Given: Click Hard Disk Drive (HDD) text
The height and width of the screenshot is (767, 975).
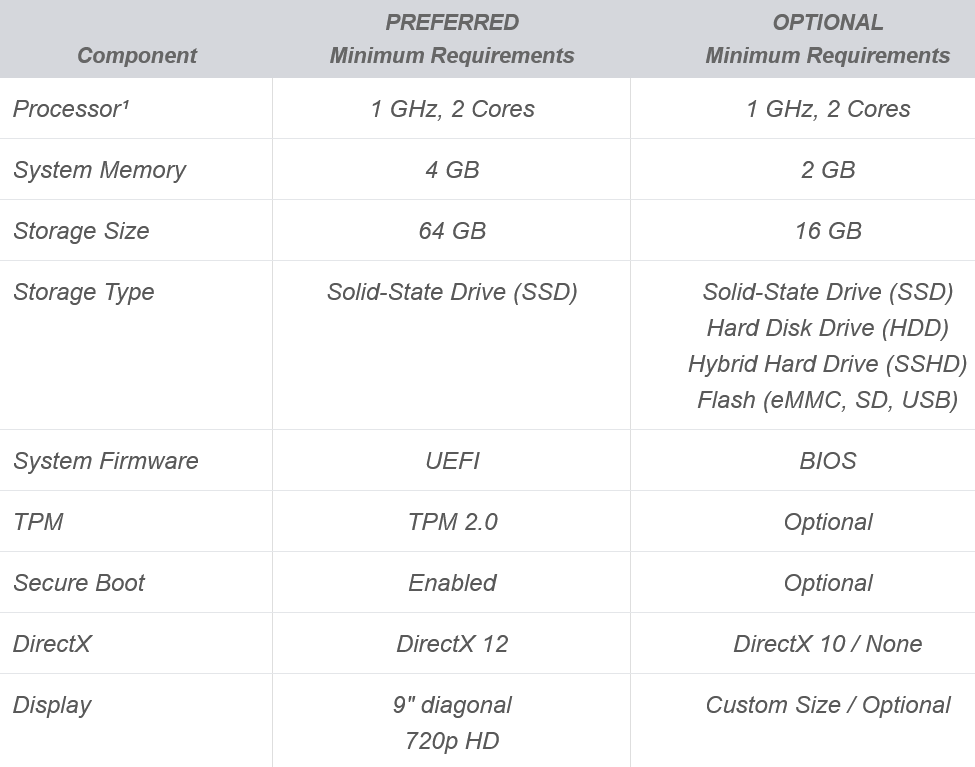Looking at the screenshot, I should click(828, 328).
